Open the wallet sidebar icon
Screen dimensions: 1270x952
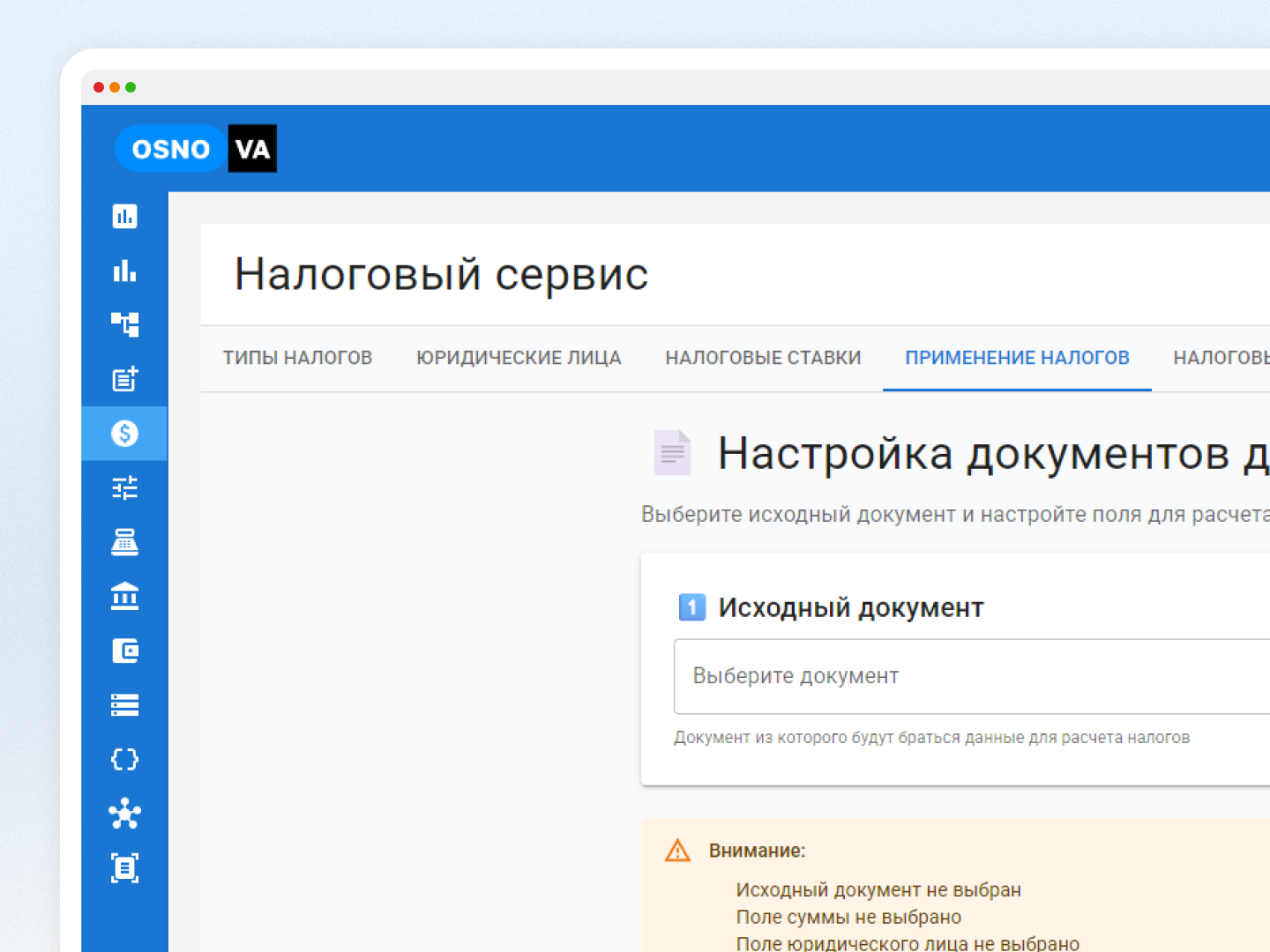click(x=124, y=651)
